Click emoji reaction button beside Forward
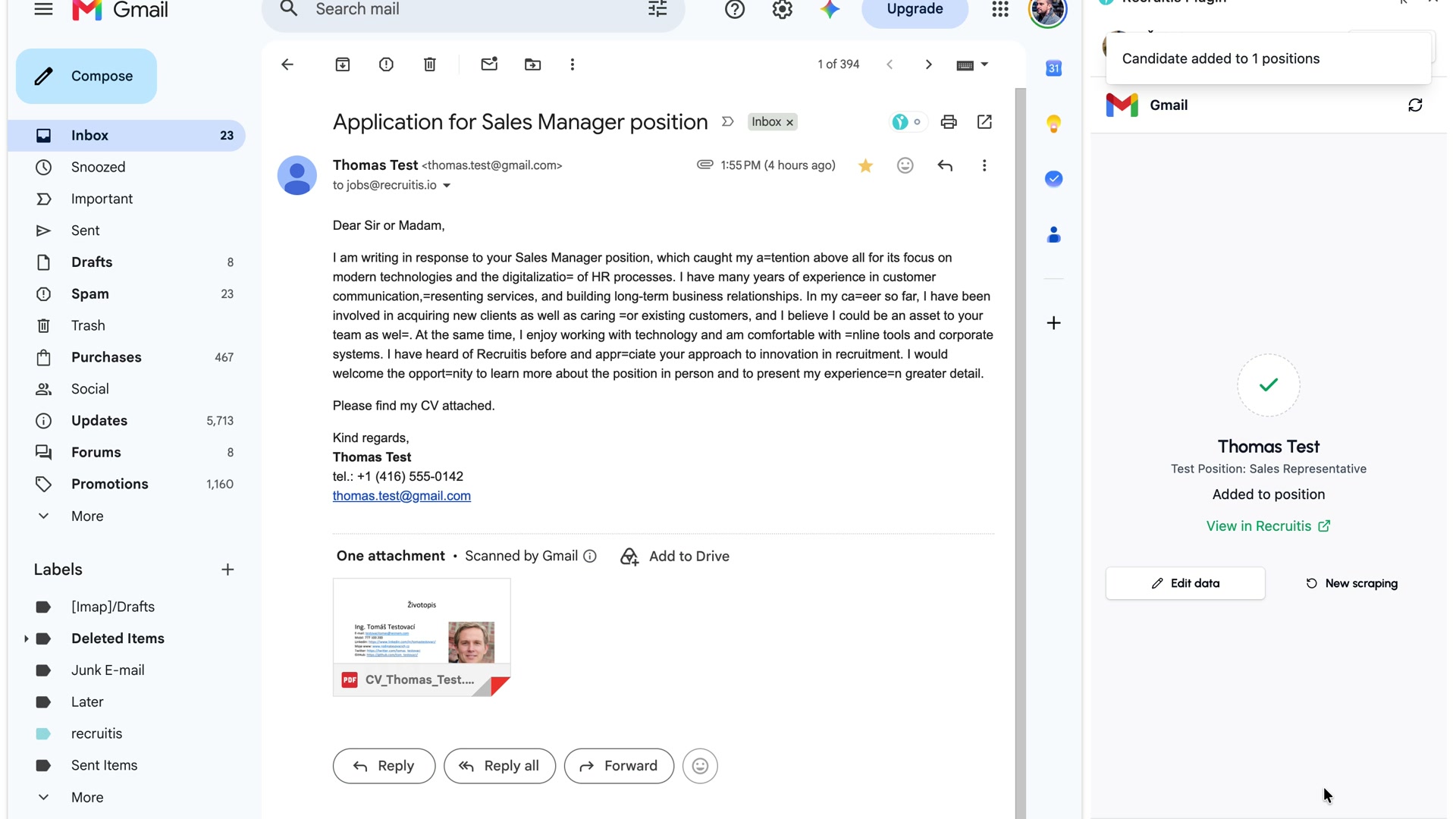The height and width of the screenshot is (819, 1456). click(x=700, y=766)
